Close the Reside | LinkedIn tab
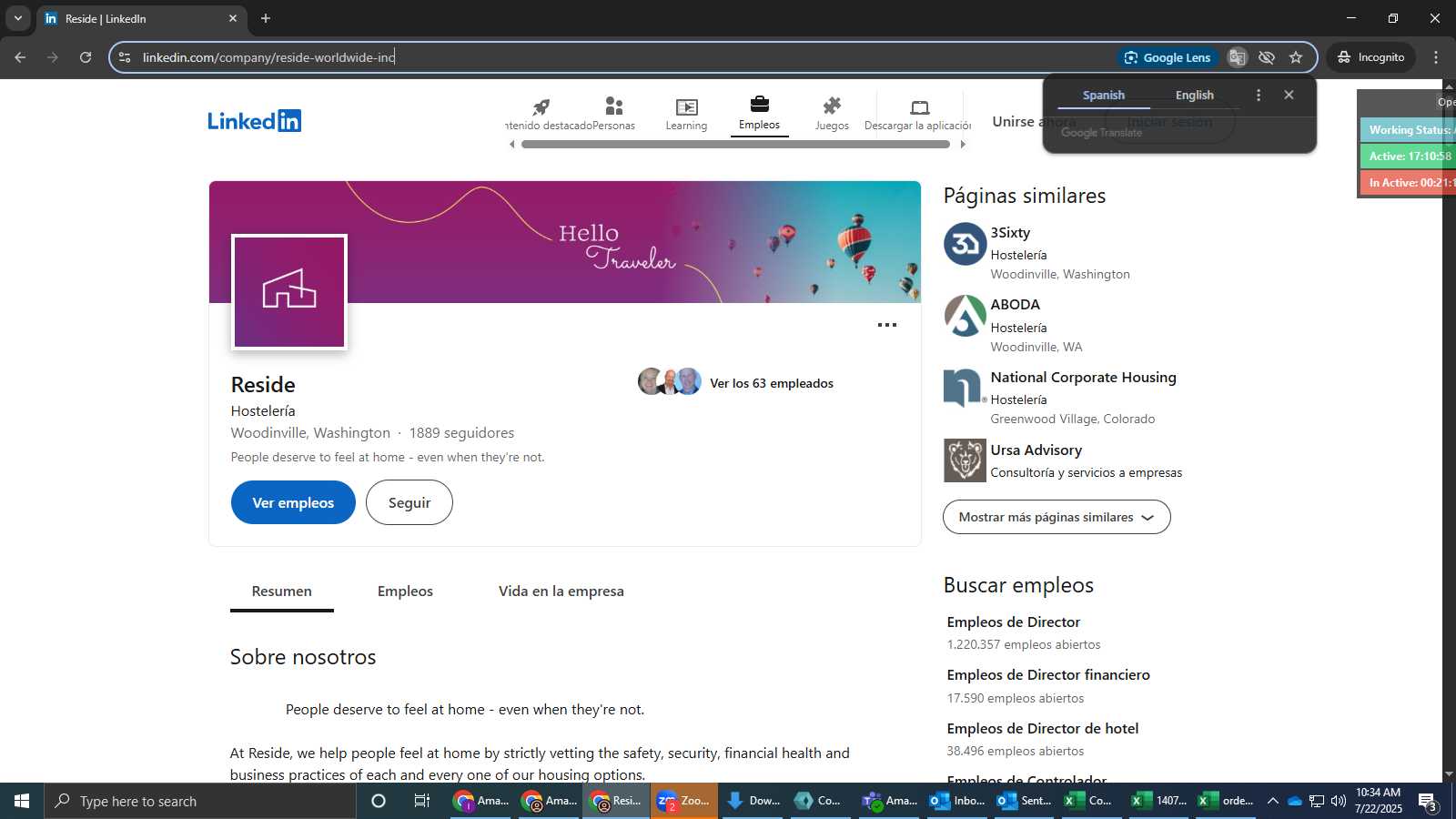Screen dimensions: 1456x819 pyautogui.click(x=233, y=18)
